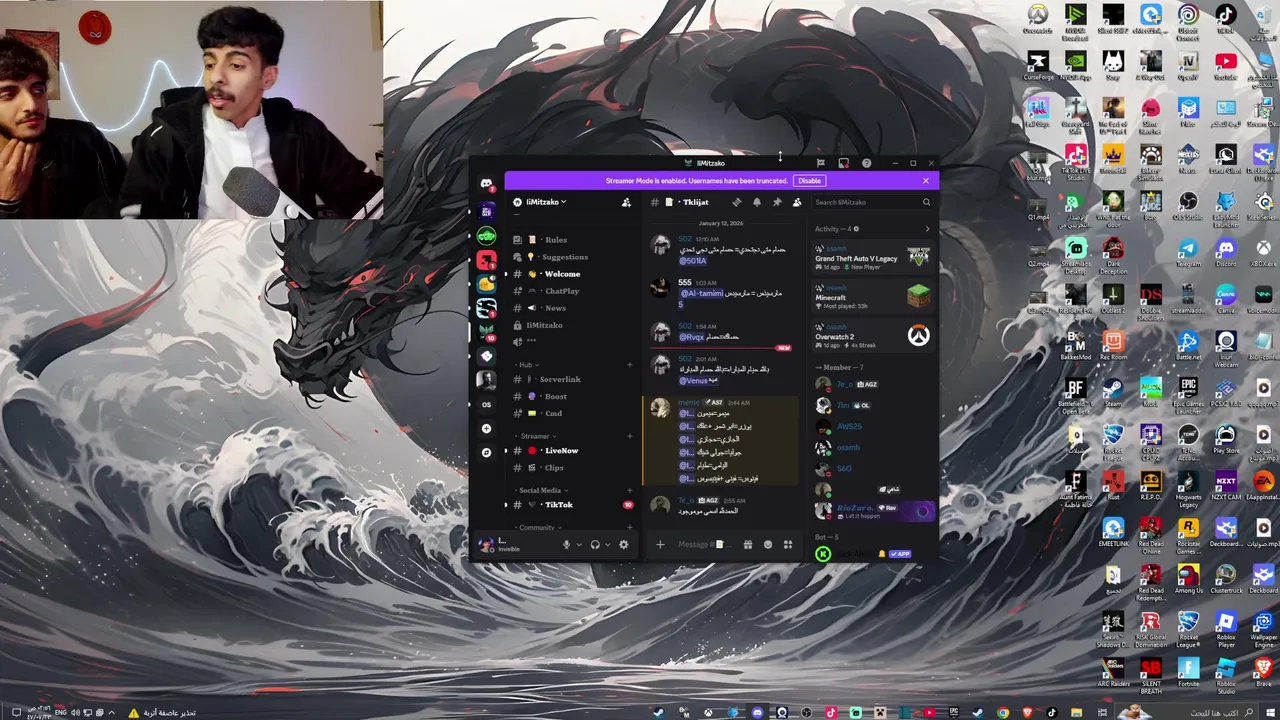Open Fortnite desktop shortcut

tap(1188, 672)
